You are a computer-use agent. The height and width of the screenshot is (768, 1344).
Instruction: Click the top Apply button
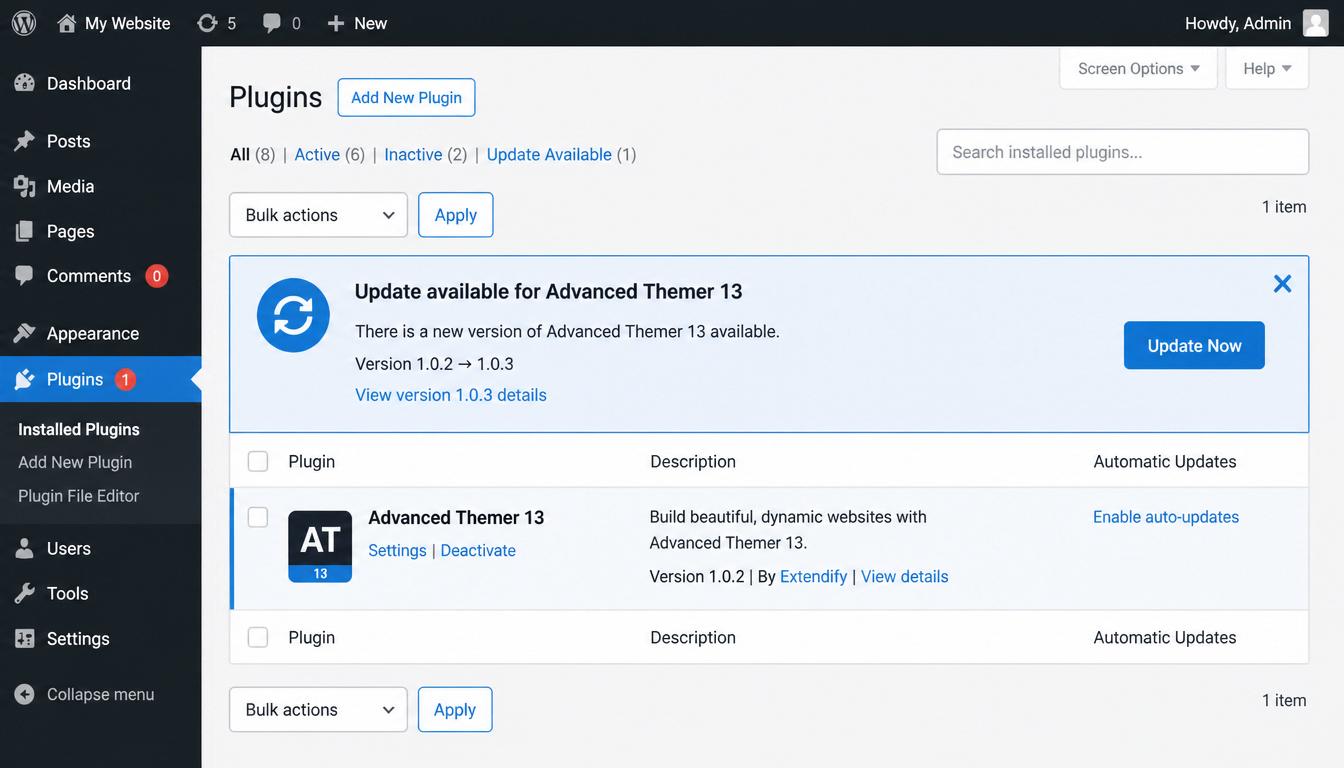[456, 215]
